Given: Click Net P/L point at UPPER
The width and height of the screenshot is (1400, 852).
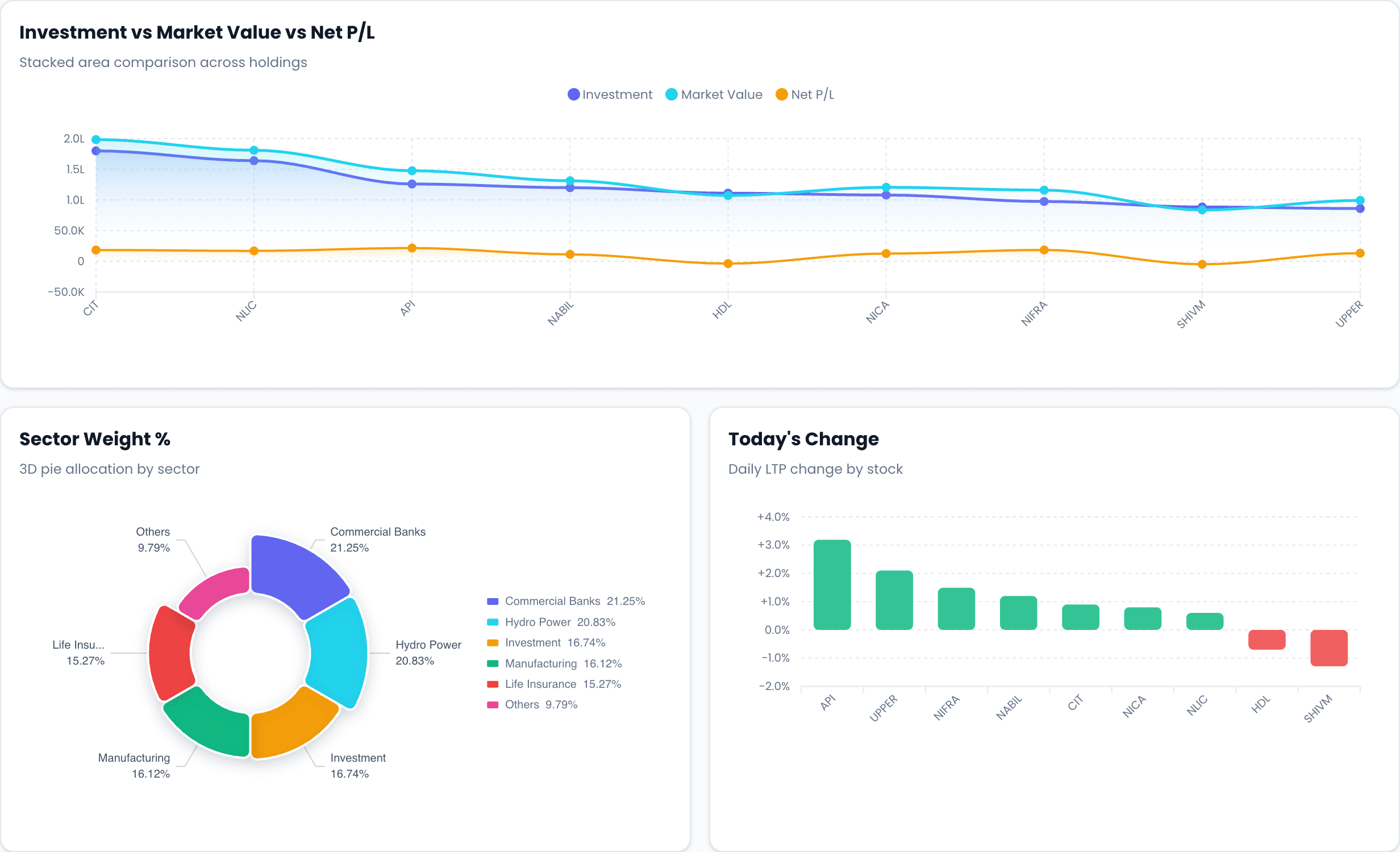Looking at the screenshot, I should [x=1360, y=253].
